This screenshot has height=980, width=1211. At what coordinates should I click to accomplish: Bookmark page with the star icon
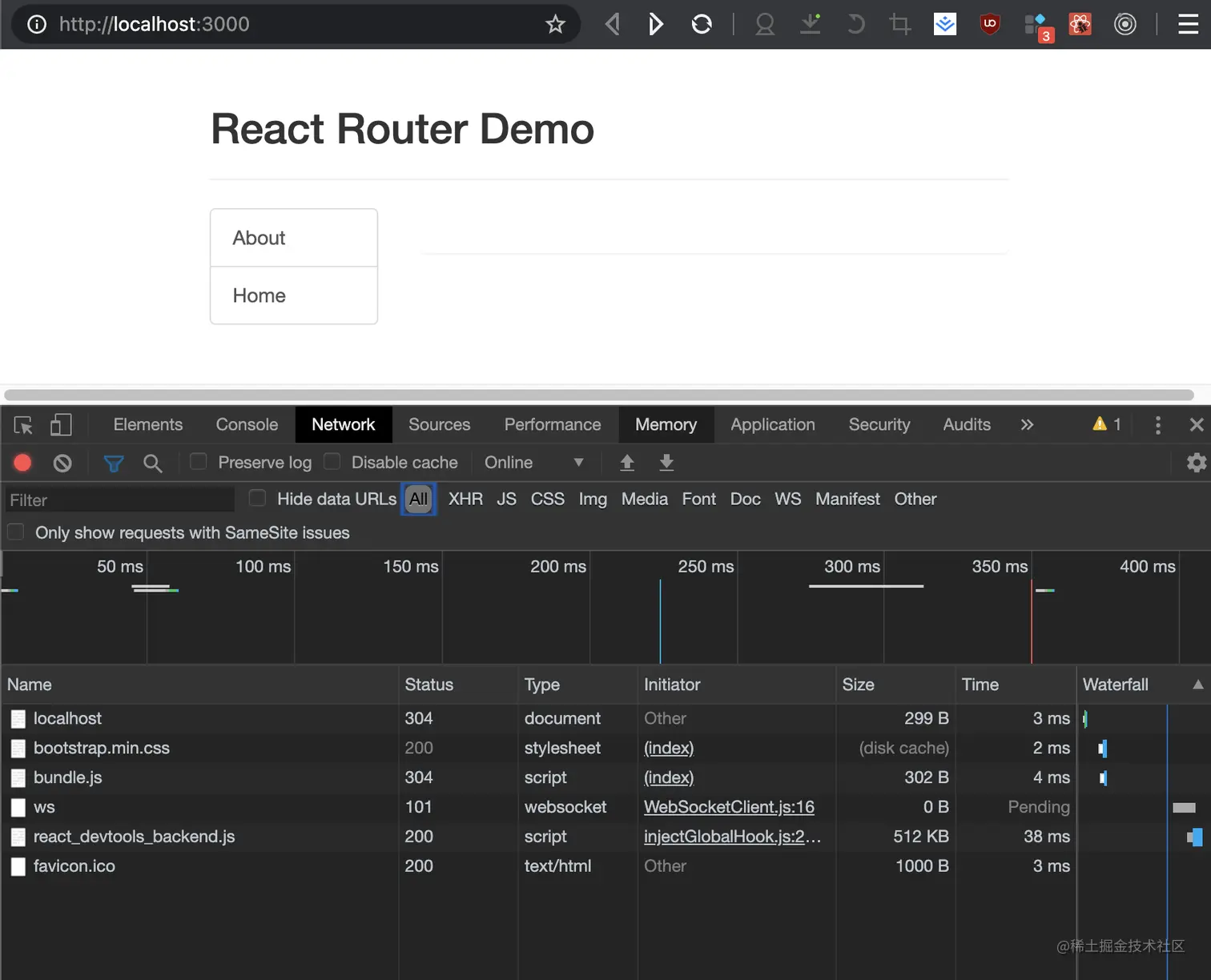click(555, 24)
